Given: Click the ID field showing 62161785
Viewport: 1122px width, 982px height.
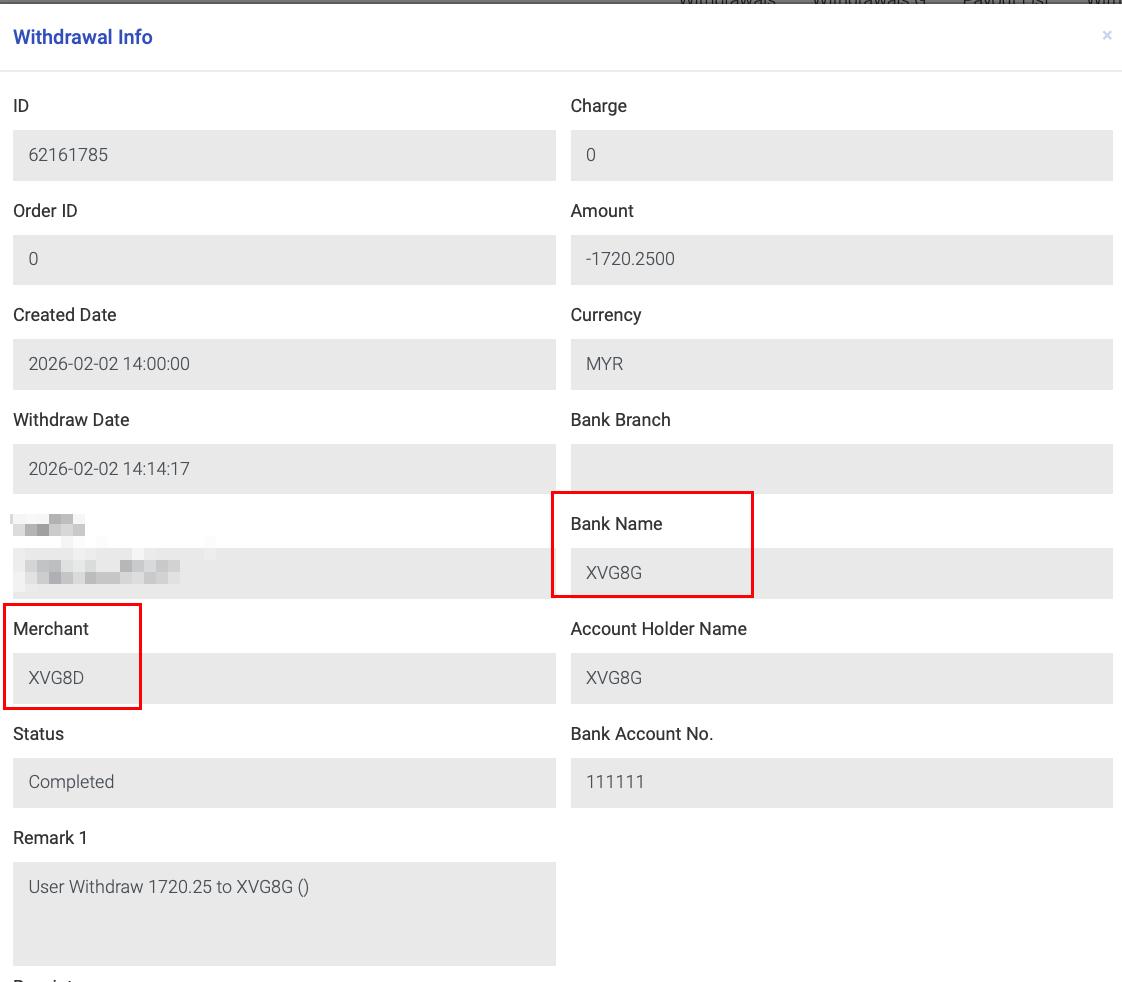Looking at the screenshot, I should pyautogui.click(x=284, y=155).
